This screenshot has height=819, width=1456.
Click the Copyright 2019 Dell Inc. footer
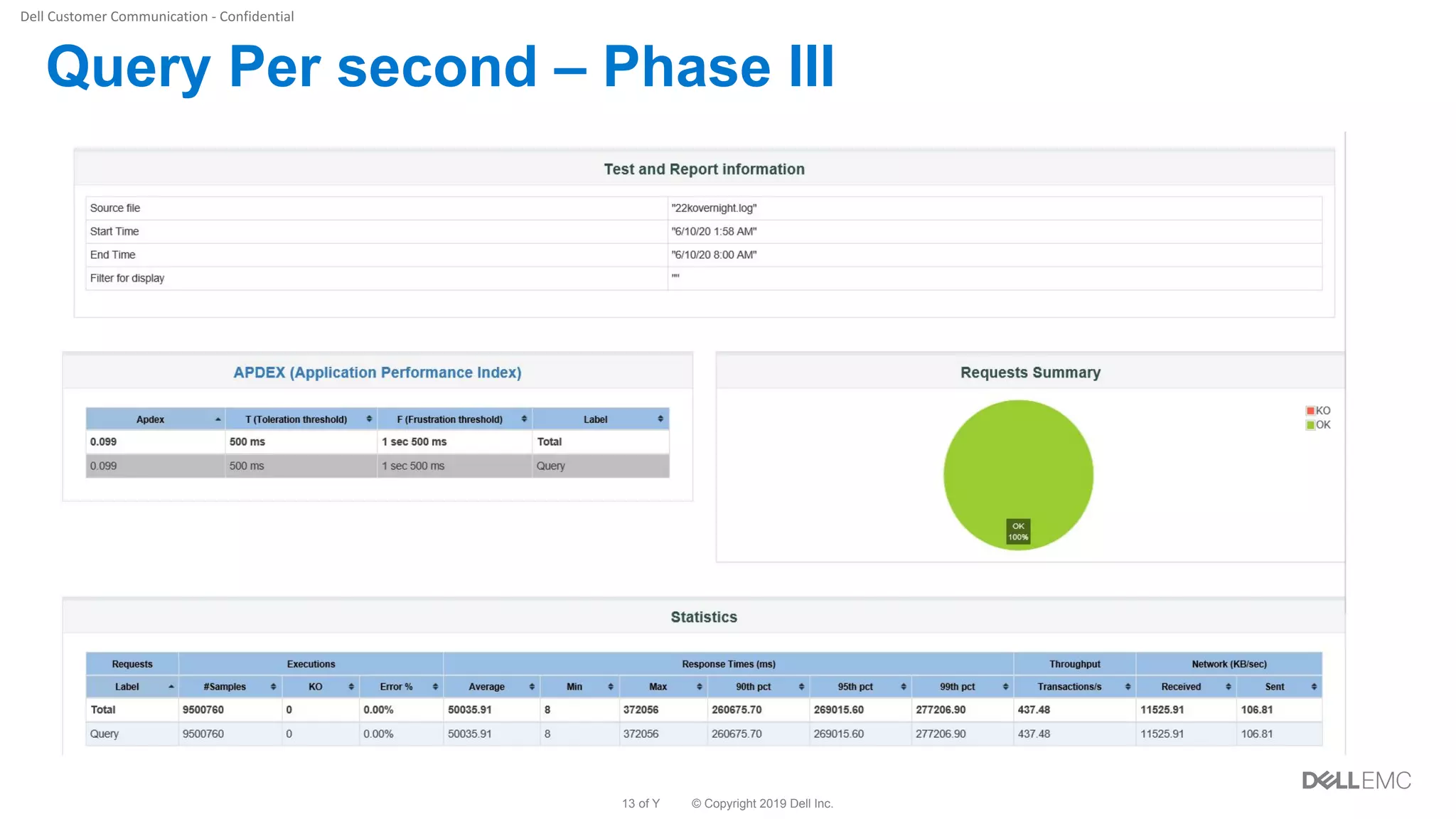[x=762, y=803]
